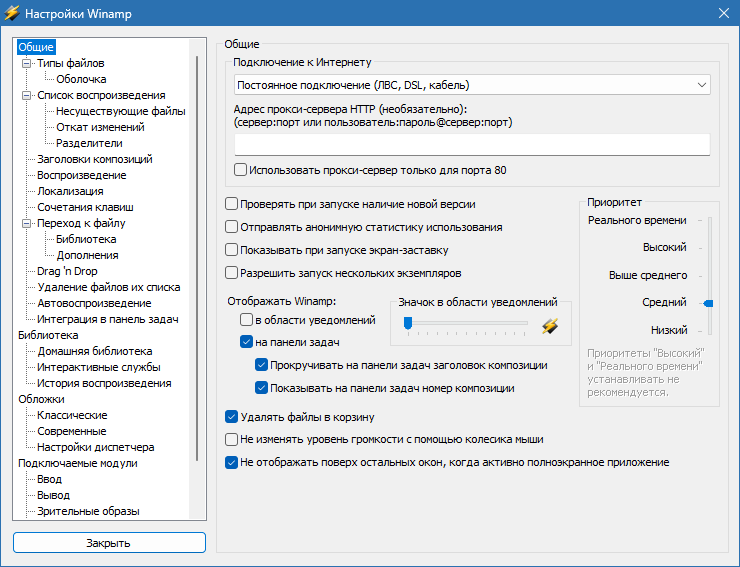The height and width of the screenshot is (567, 740).
Task: Close the Winamp settings window
Action: point(723,13)
